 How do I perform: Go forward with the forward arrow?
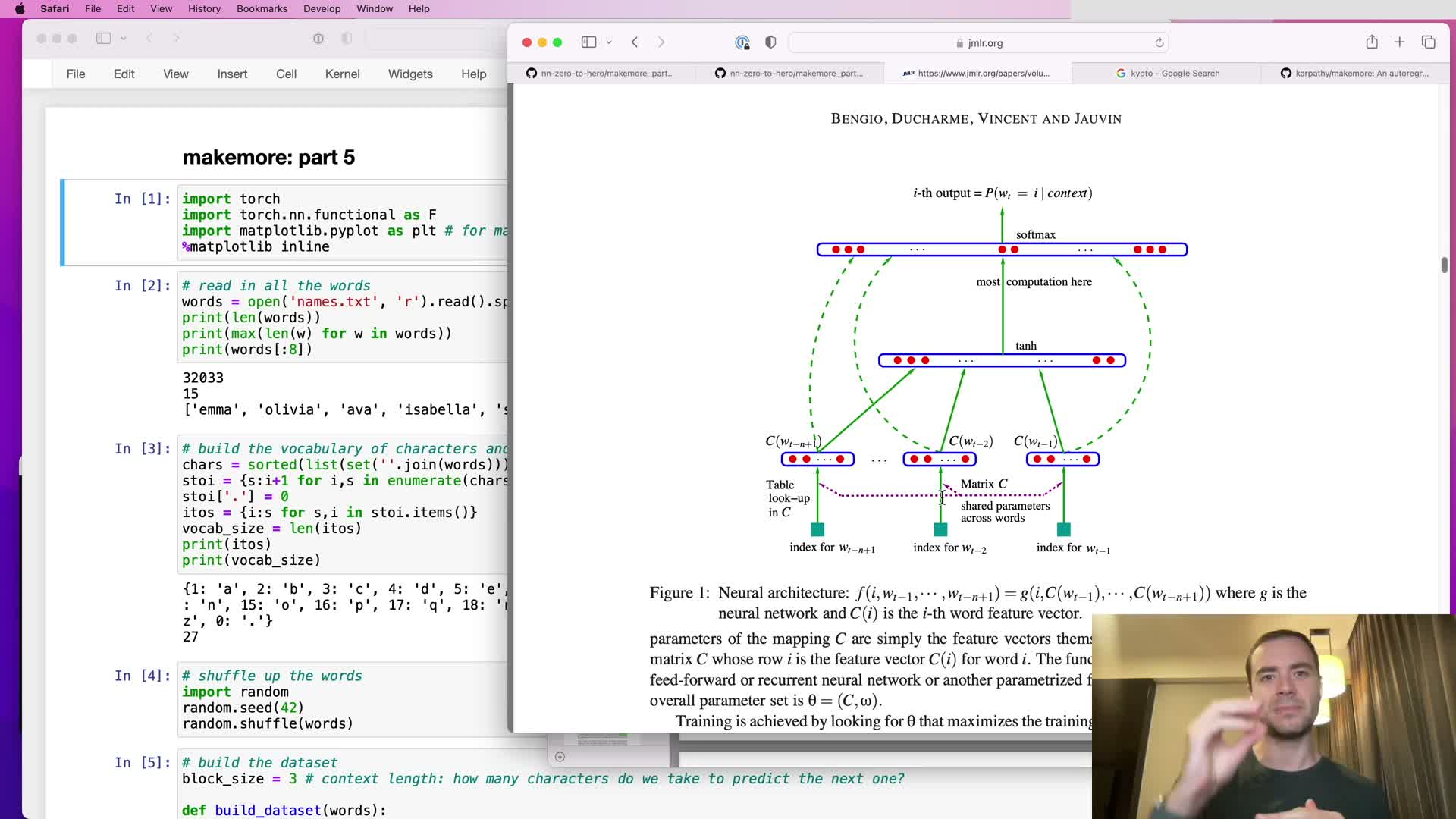click(661, 42)
